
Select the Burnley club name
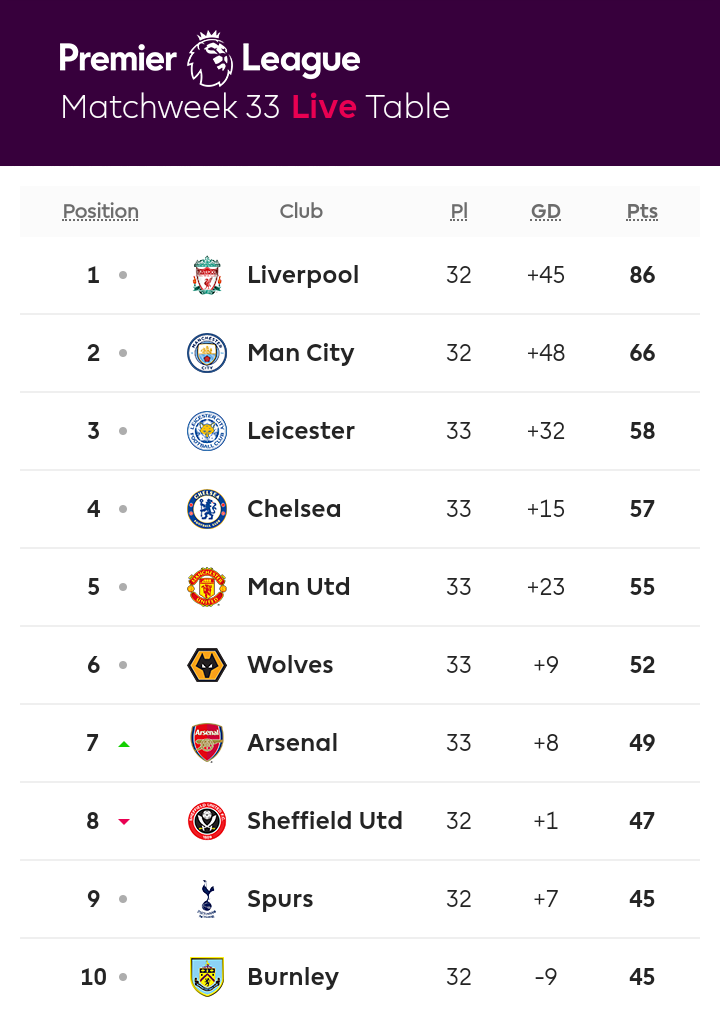coord(293,977)
